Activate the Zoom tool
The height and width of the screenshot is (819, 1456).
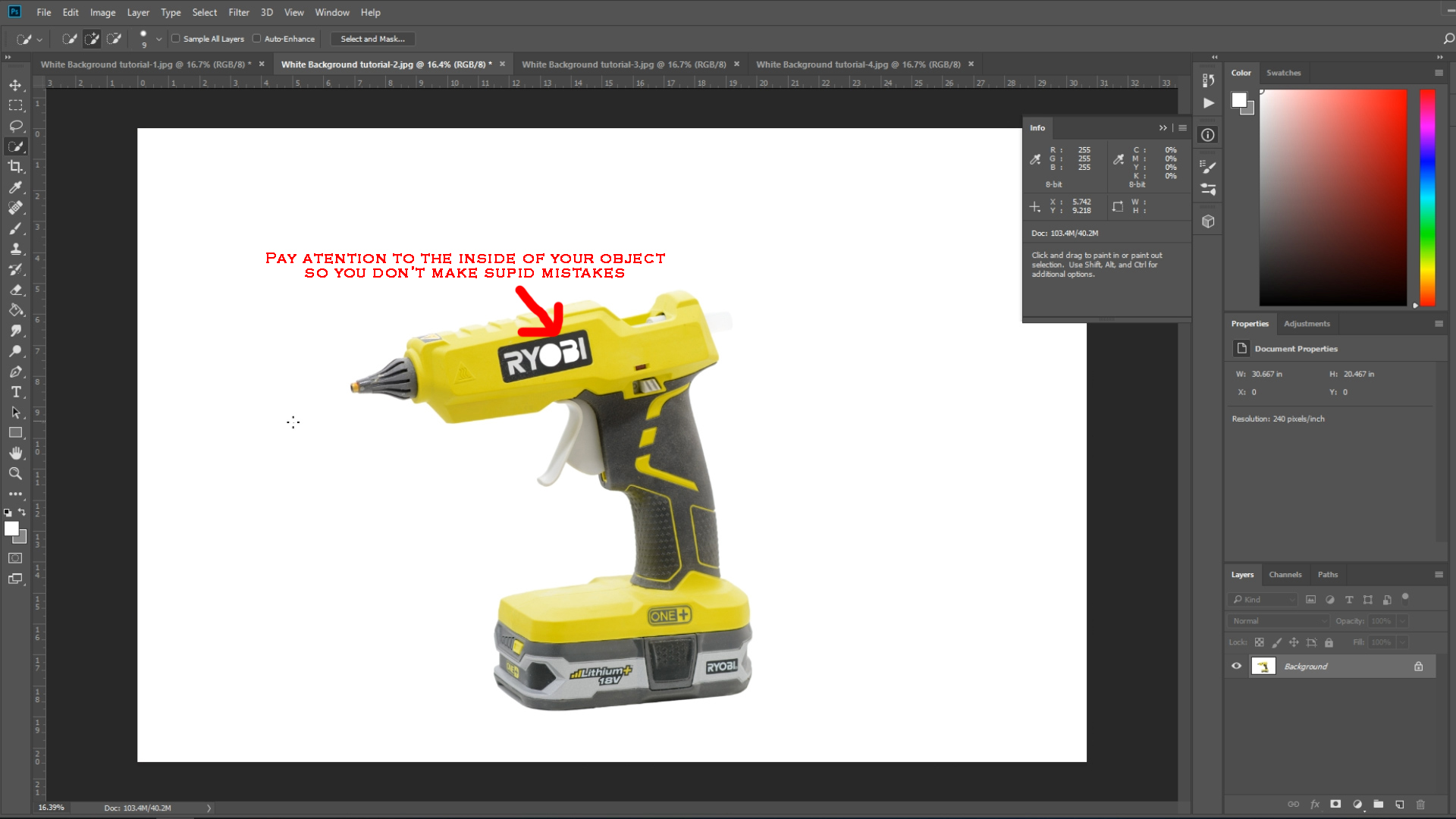point(15,474)
